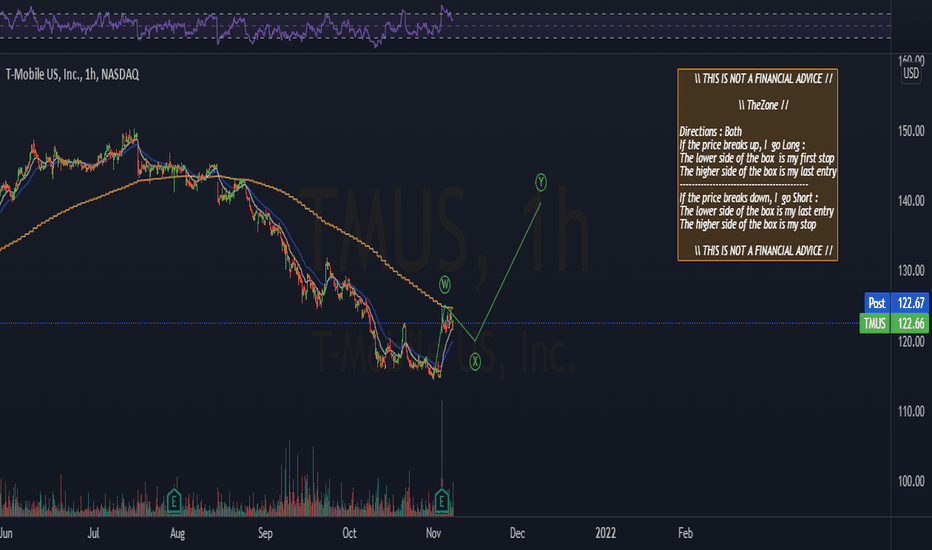This screenshot has width=932, height=550.
Task: Click the Sep label on time axis
Action: pyautogui.click(x=265, y=533)
